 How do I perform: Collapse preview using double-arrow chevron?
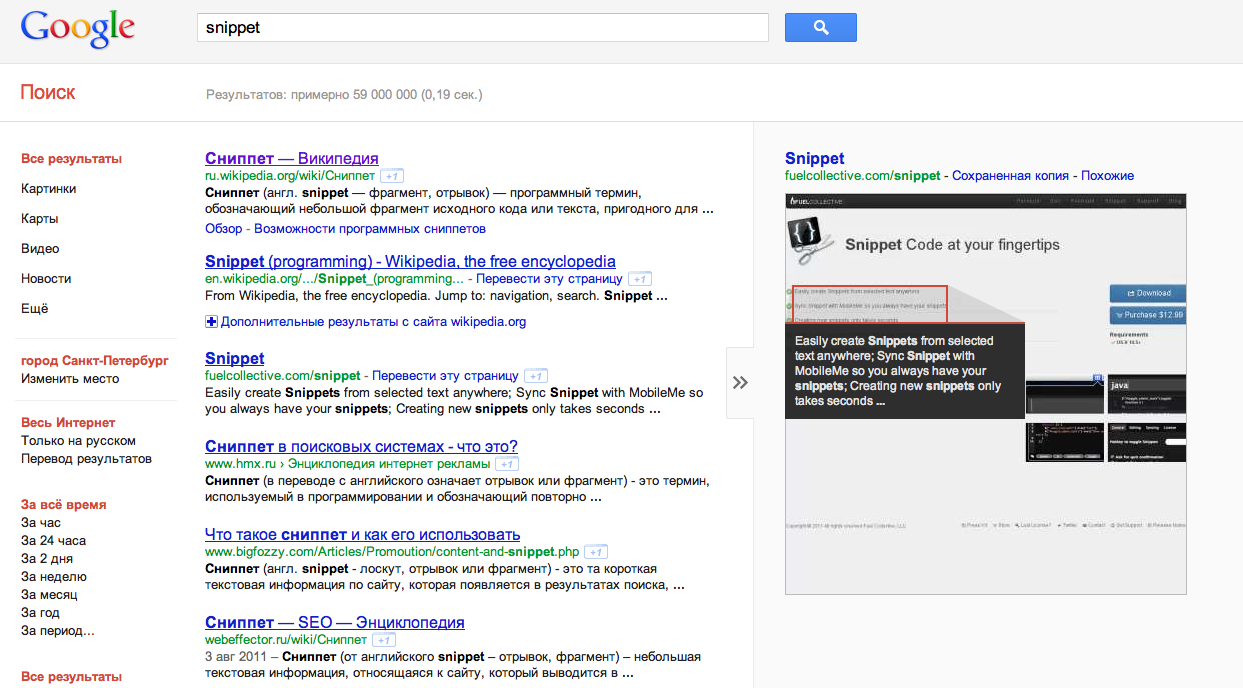(740, 382)
